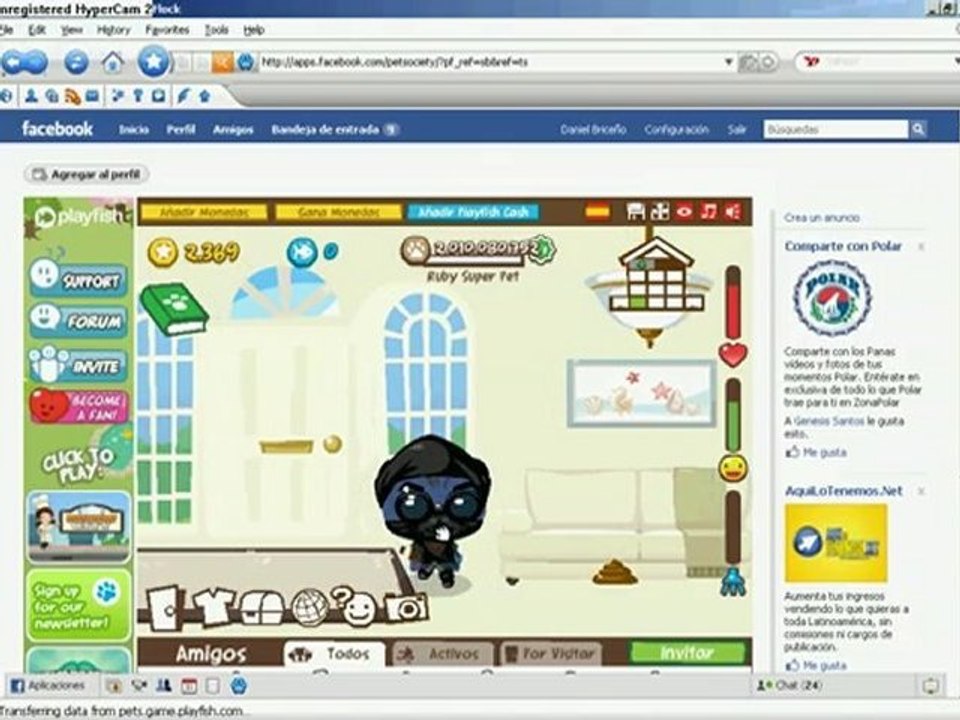
Task: Click the browser back/forward button
Action: coord(25,62)
